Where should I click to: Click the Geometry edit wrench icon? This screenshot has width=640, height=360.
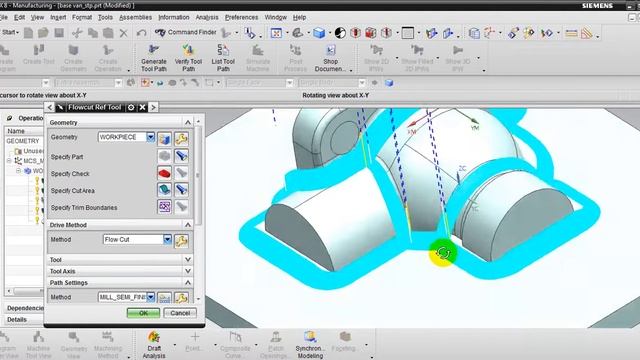(181, 139)
